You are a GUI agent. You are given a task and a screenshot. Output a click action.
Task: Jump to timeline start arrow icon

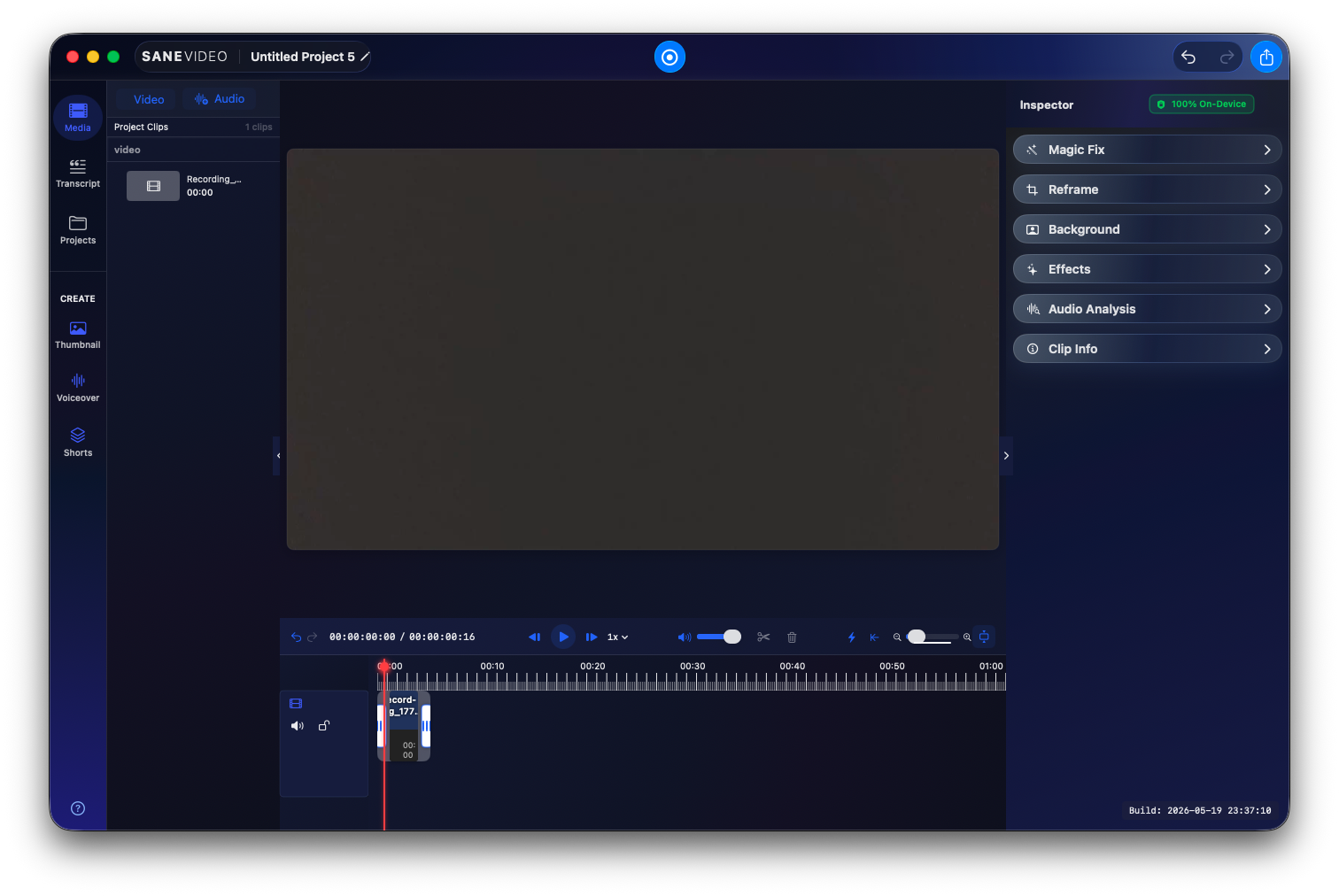pos(874,637)
